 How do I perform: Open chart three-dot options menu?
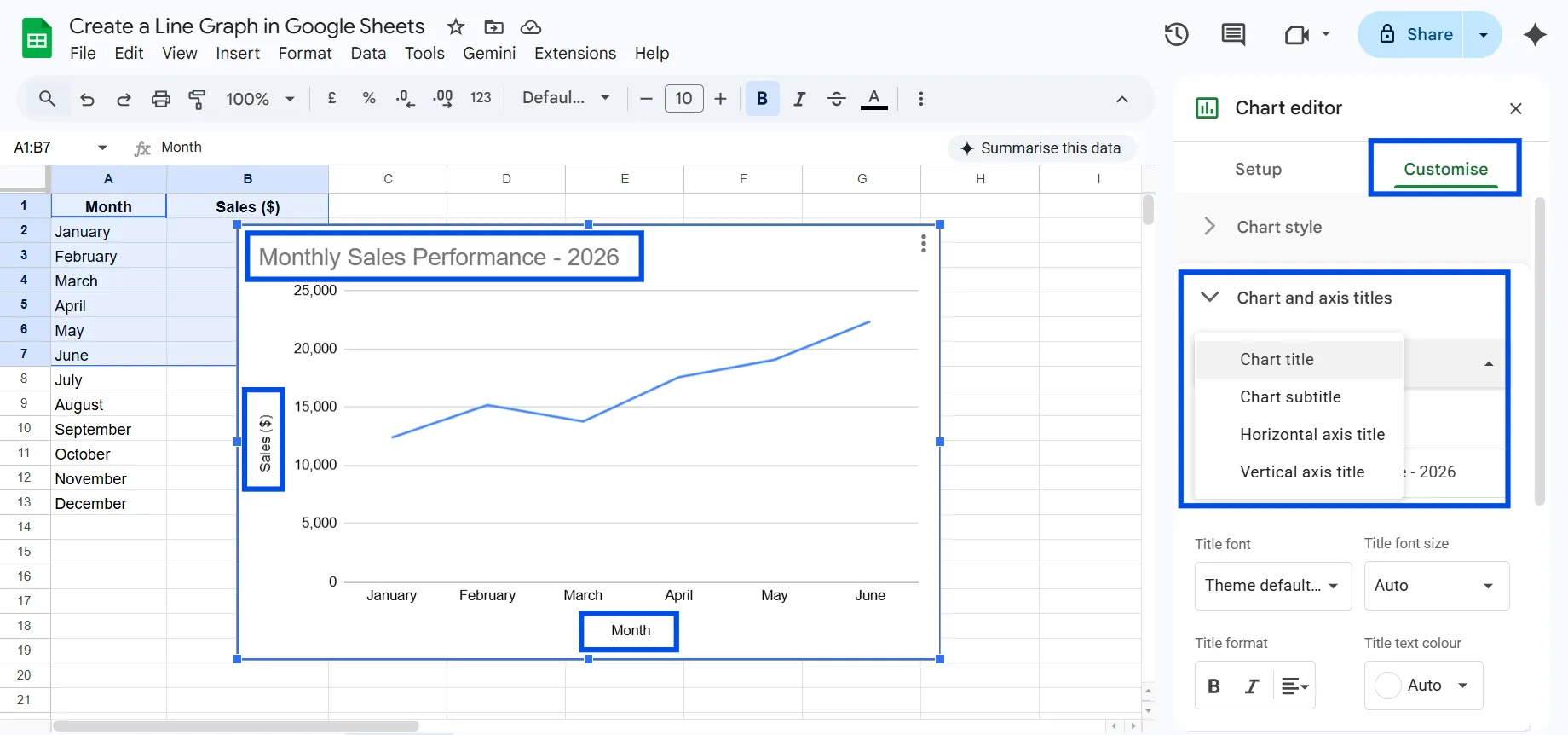923,244
